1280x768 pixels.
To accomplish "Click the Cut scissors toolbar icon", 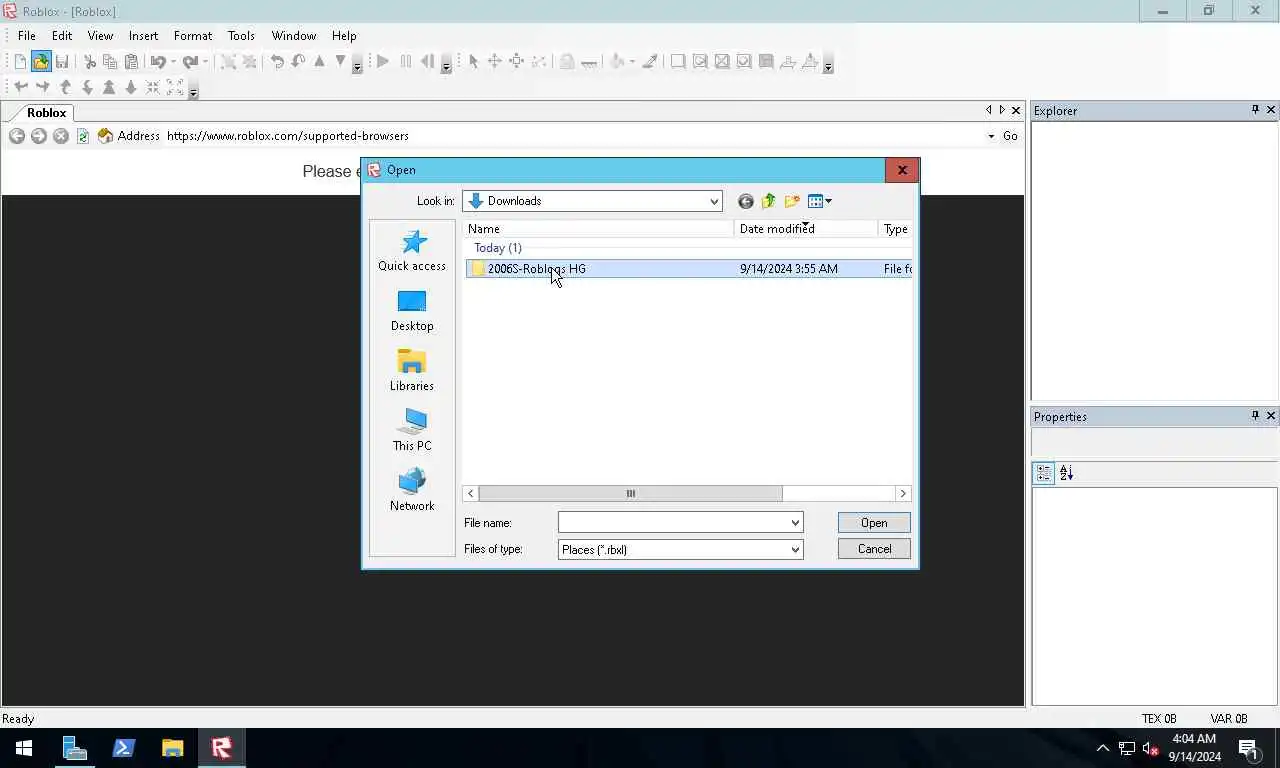I will 89,62.
